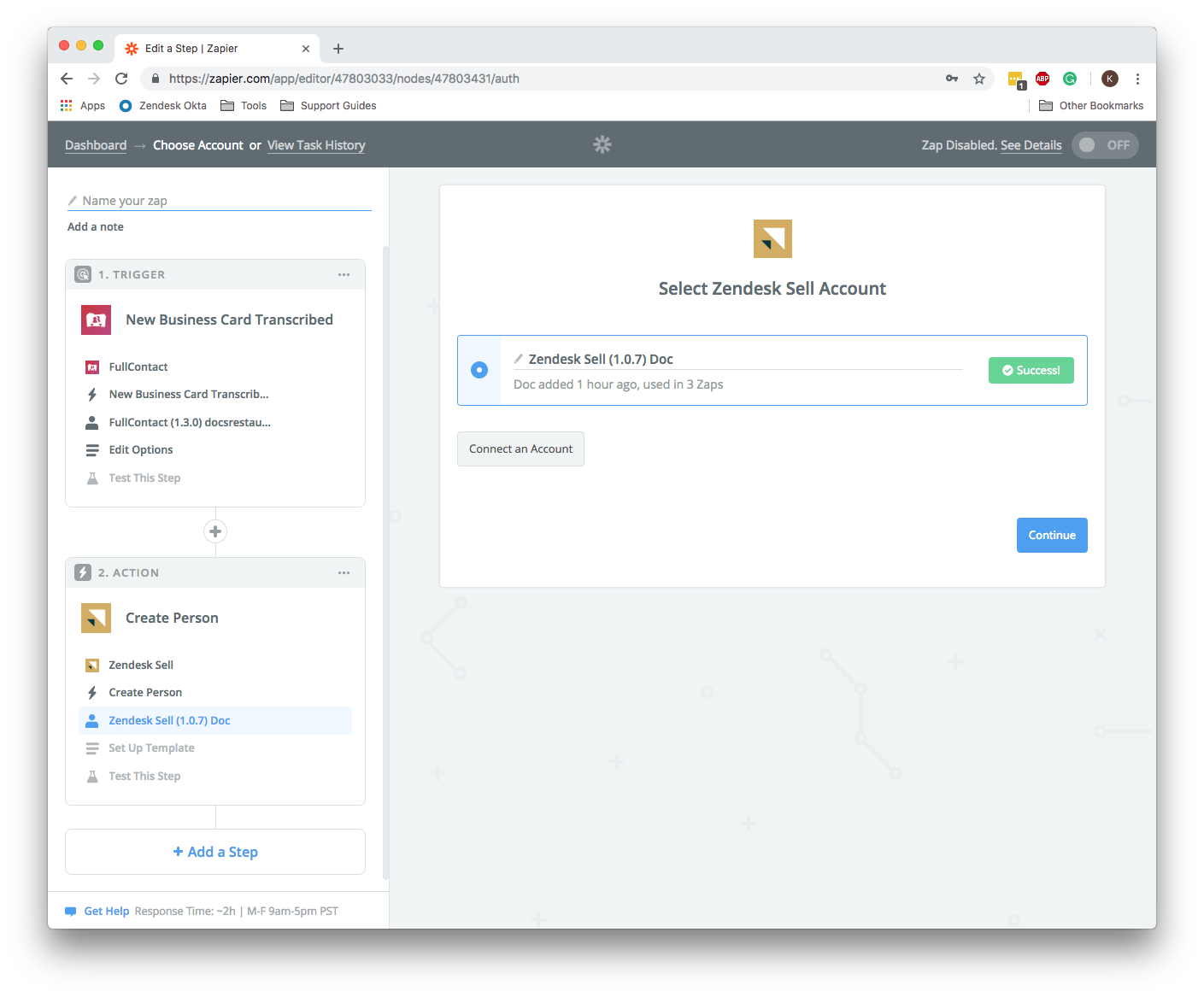The height and width of the screenshot is (997, 1204).
Task: Click the pencil icon beside account name
Action: tap(518, 359)
